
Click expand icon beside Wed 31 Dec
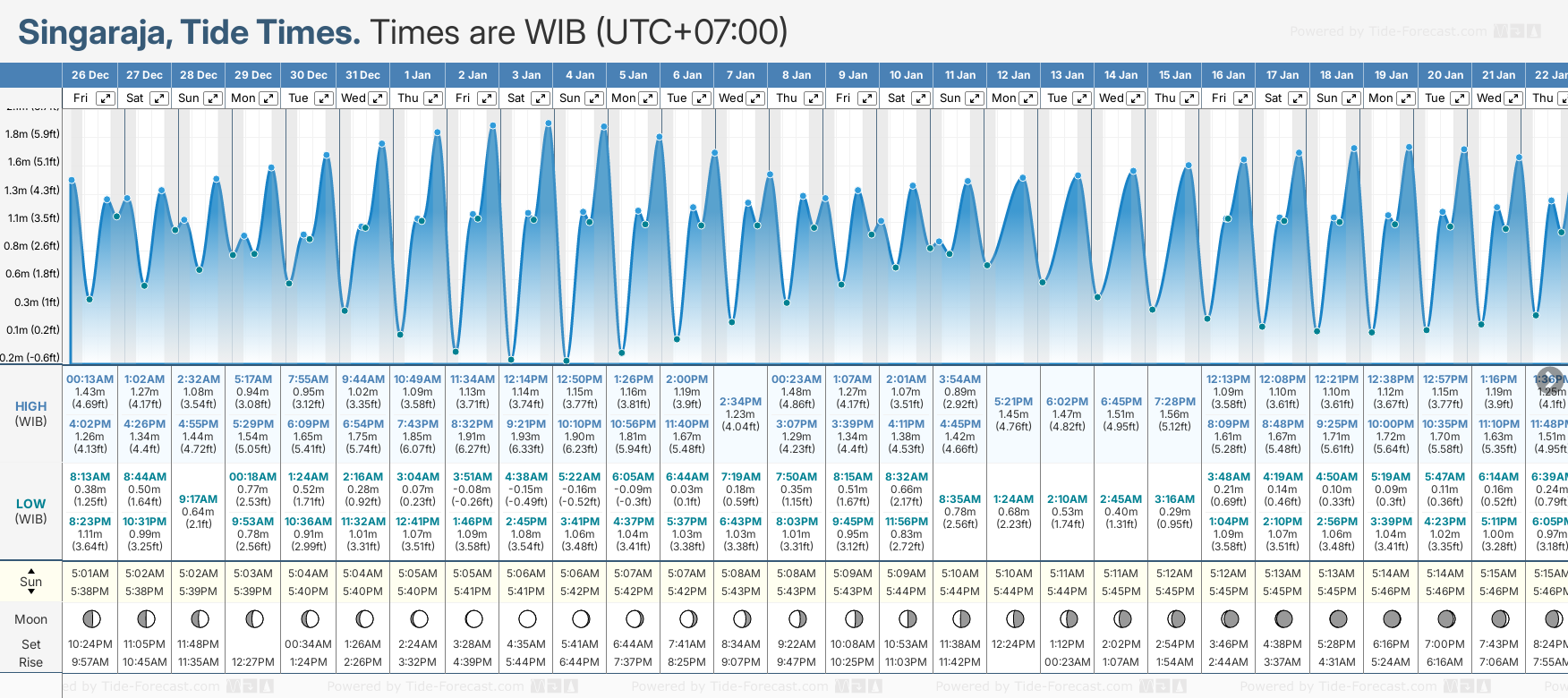(x=378, y=98)
